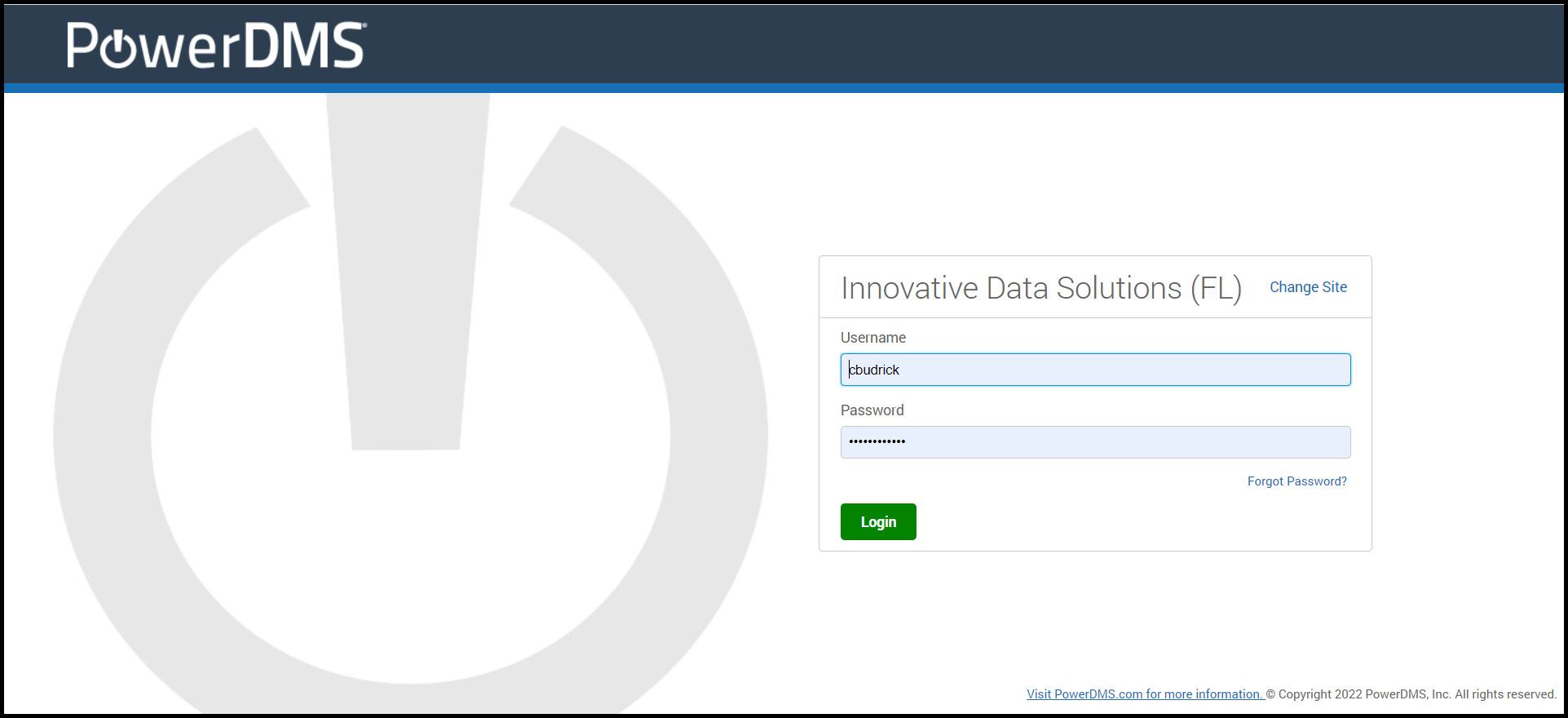The height and width of the screenshot is (718, 1568).
Task: Click the Username label
Action: click(873, 338)
